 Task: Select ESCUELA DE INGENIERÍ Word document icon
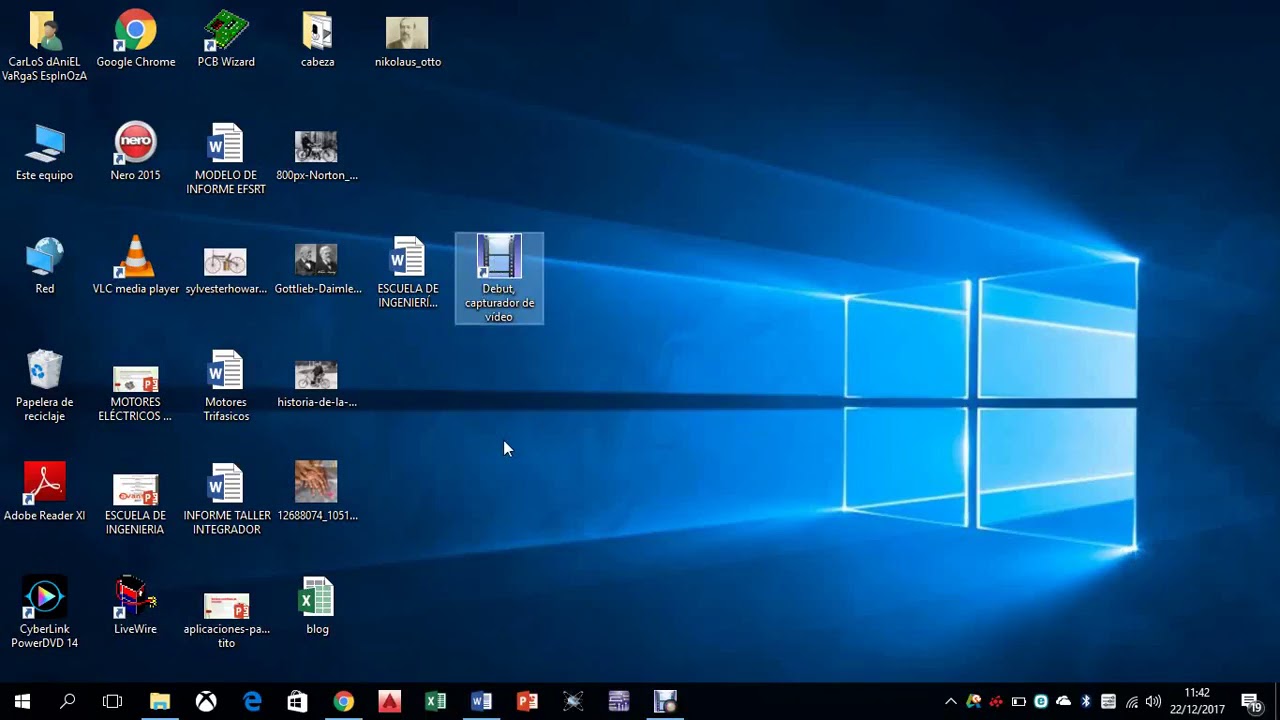point(408,273)
